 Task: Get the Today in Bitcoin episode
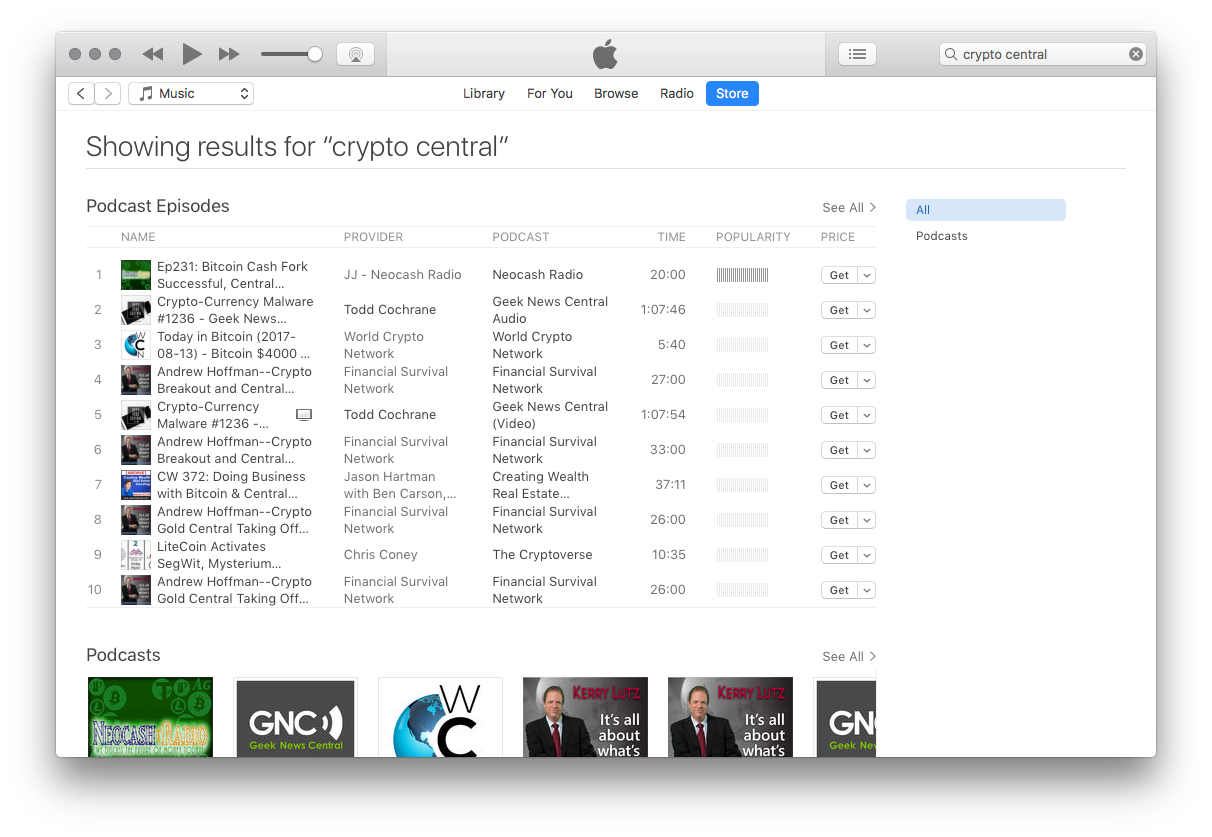[x=839, y=345]
